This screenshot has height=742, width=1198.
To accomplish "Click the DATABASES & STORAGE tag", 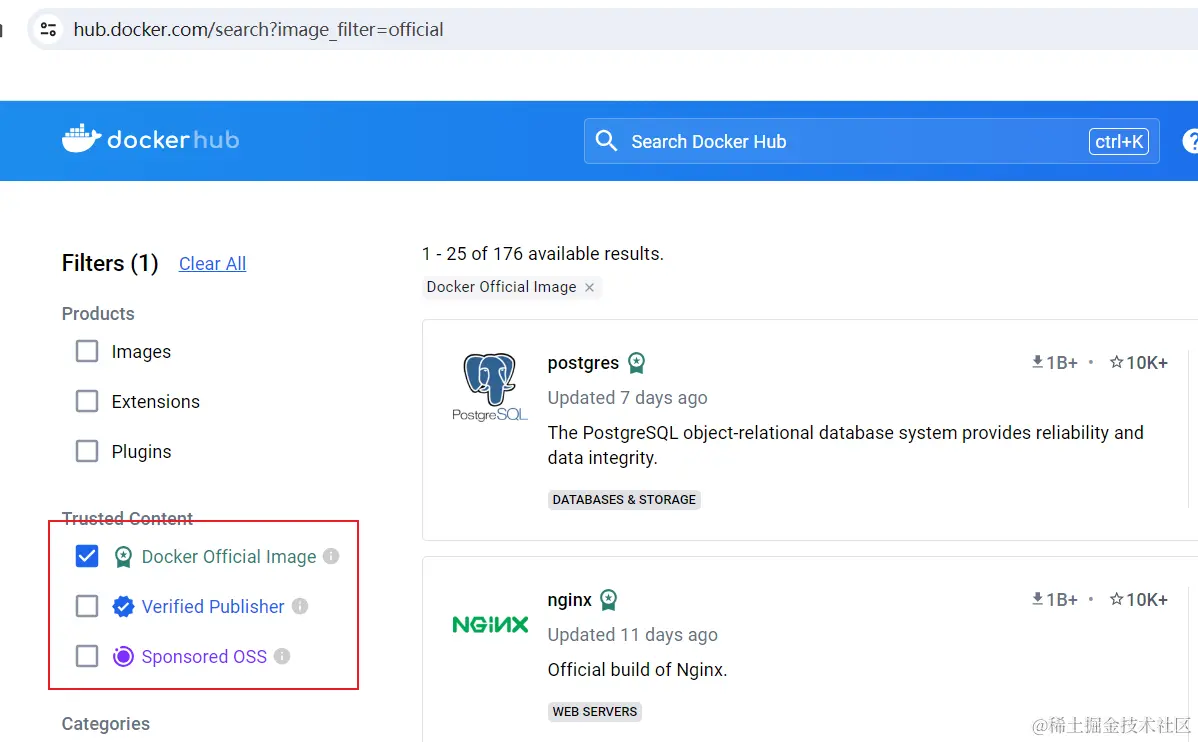I will [624, 500].
